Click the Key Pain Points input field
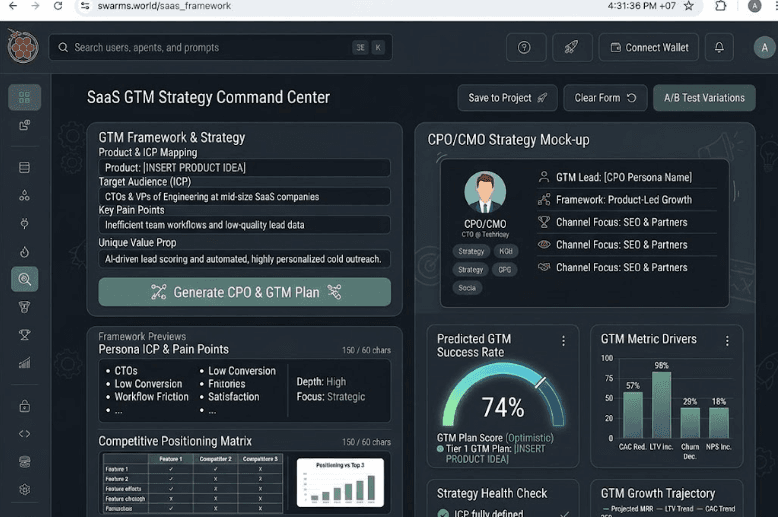 pos(244,225)
